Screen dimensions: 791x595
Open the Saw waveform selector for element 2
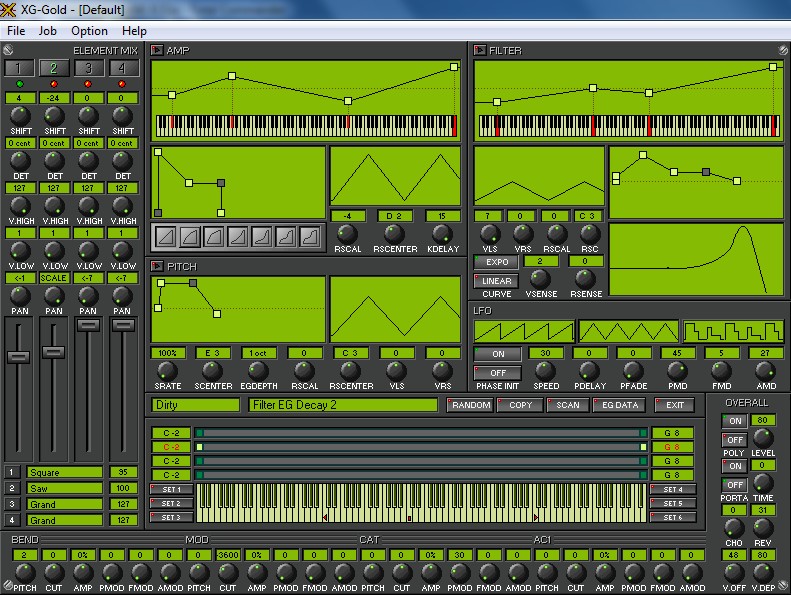64,488
